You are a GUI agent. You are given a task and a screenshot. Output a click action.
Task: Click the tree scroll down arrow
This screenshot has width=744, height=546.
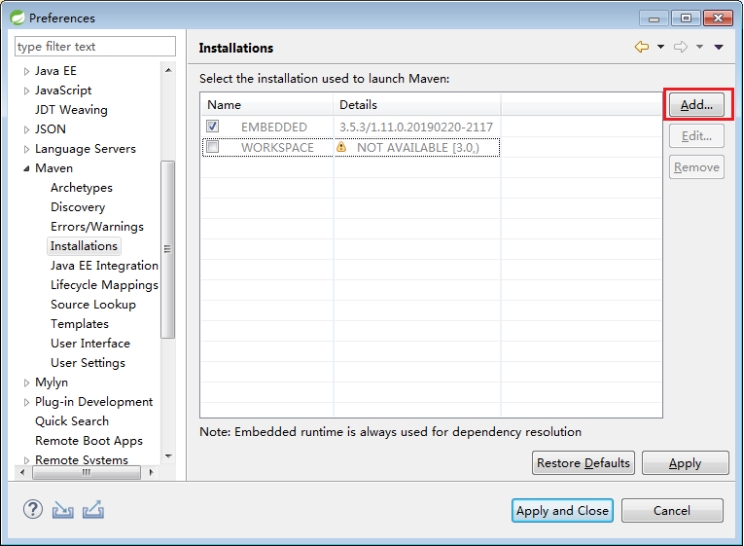168,456
